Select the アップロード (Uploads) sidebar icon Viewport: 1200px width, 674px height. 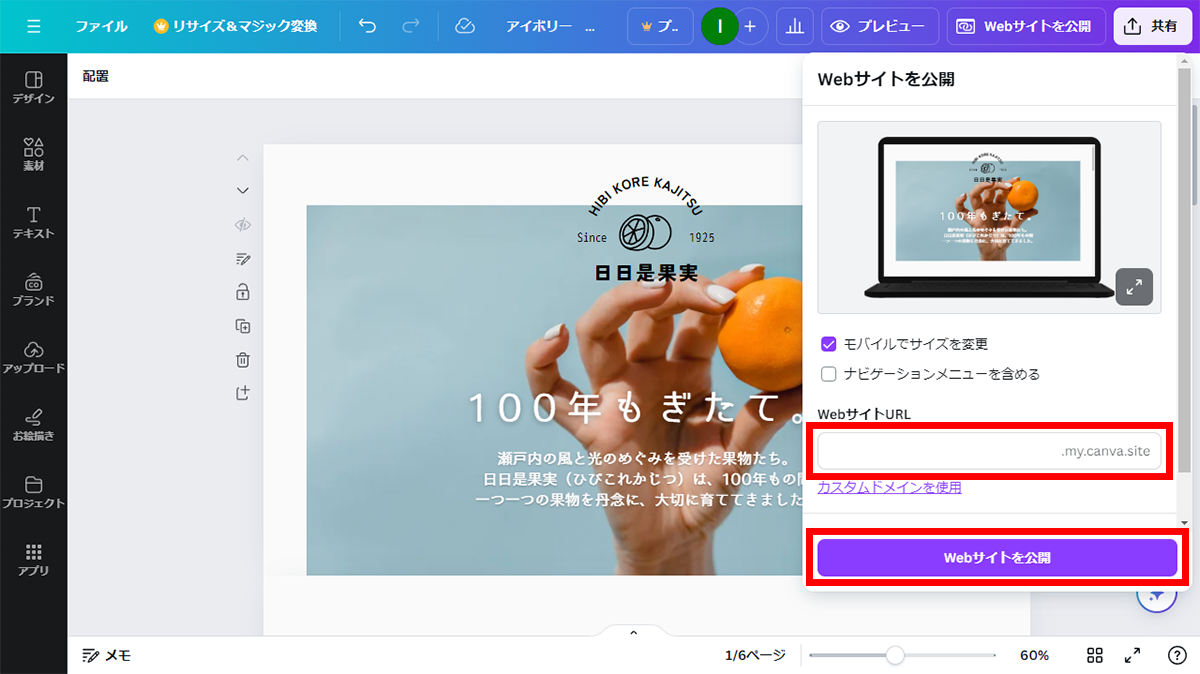[x=34, y=356]
